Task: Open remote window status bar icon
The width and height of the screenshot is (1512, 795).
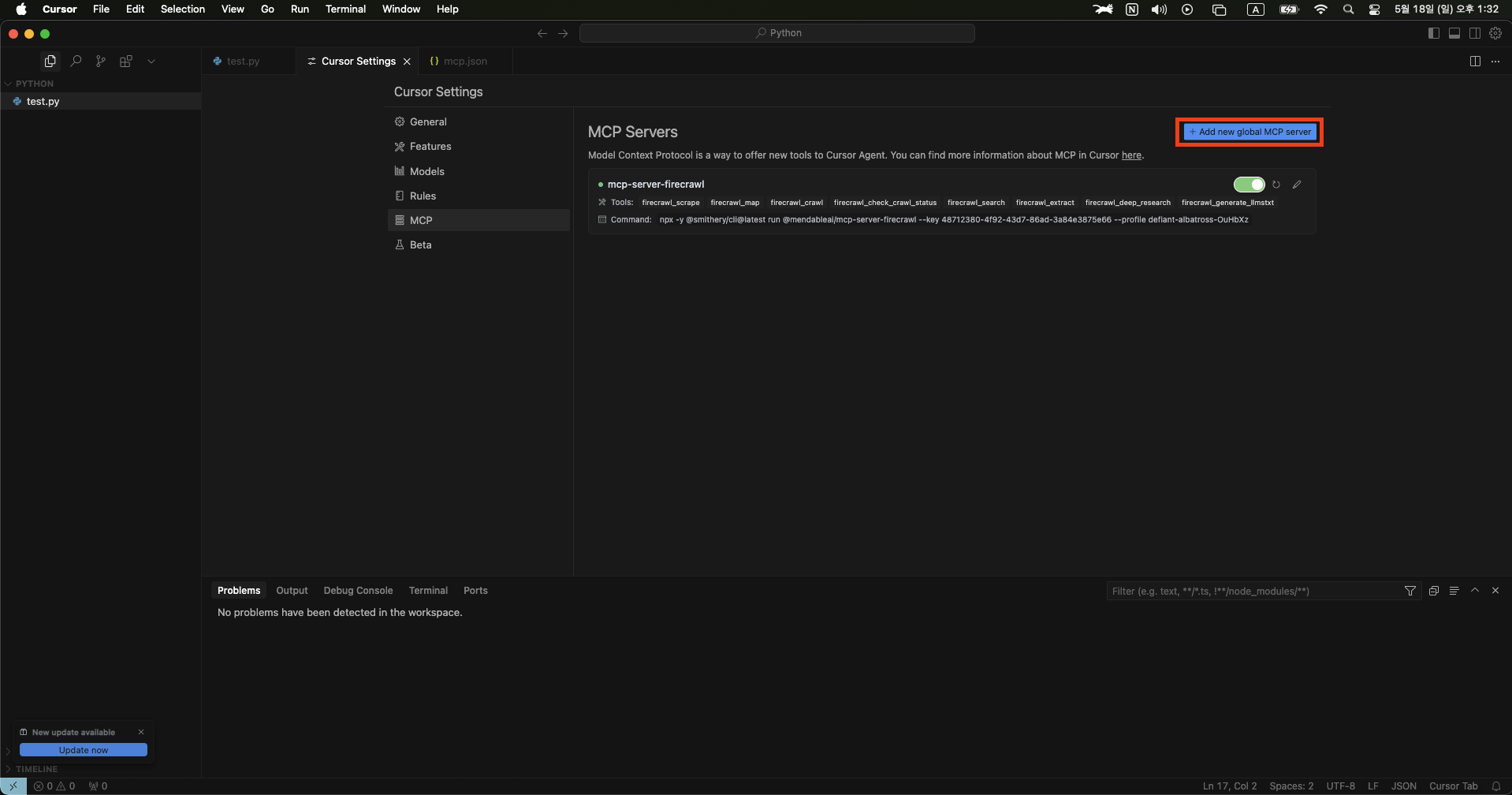Action: [13, 786]
